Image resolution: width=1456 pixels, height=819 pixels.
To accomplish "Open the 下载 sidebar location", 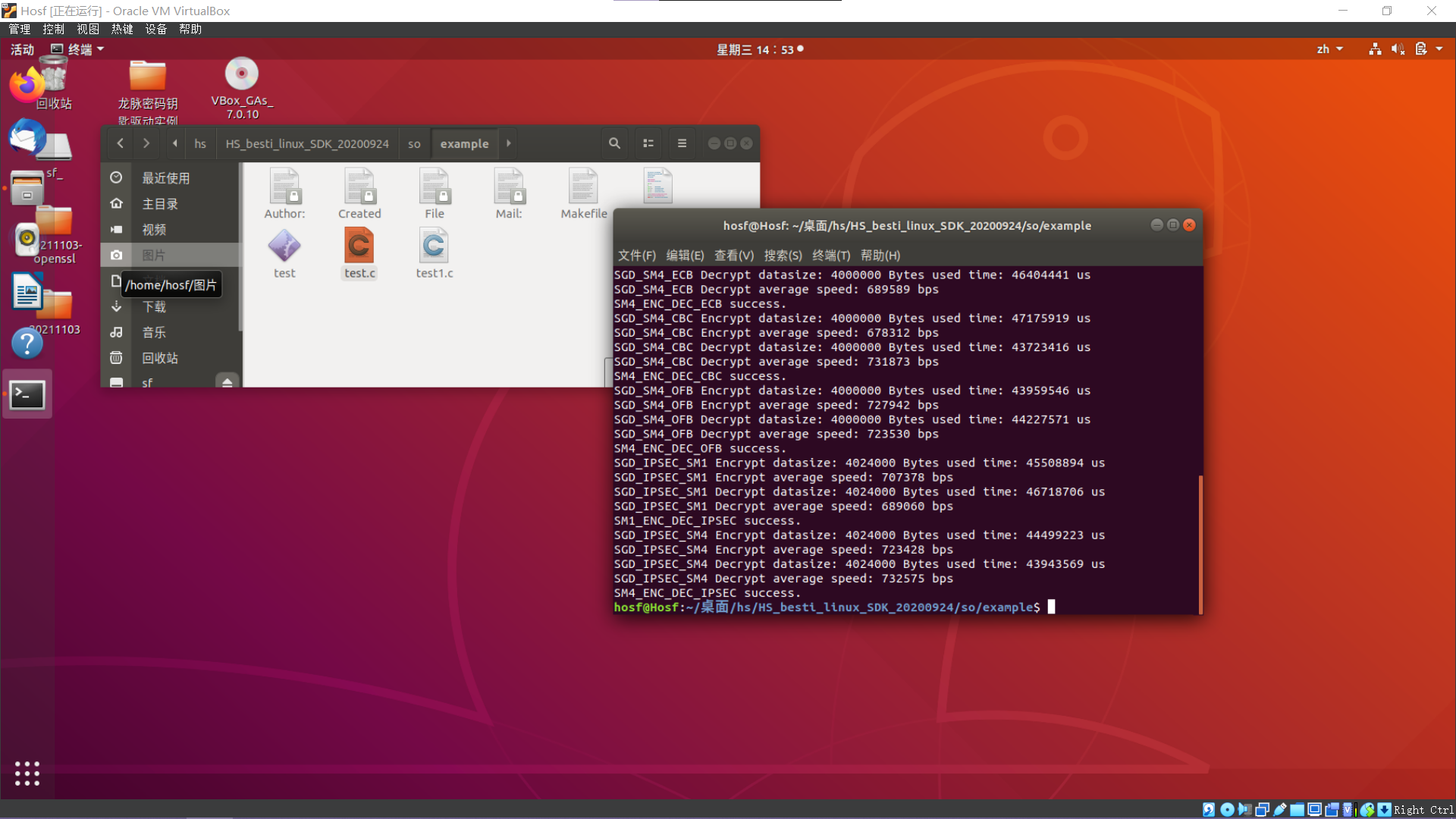I will [x=154, y=307].
